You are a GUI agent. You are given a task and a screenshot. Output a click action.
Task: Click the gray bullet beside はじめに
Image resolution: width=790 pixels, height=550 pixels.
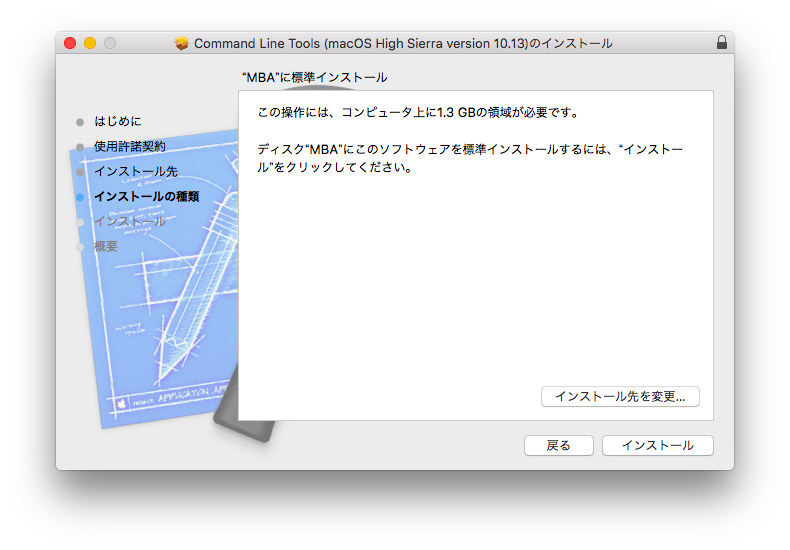pyautogui.click(x=80, y=122)
